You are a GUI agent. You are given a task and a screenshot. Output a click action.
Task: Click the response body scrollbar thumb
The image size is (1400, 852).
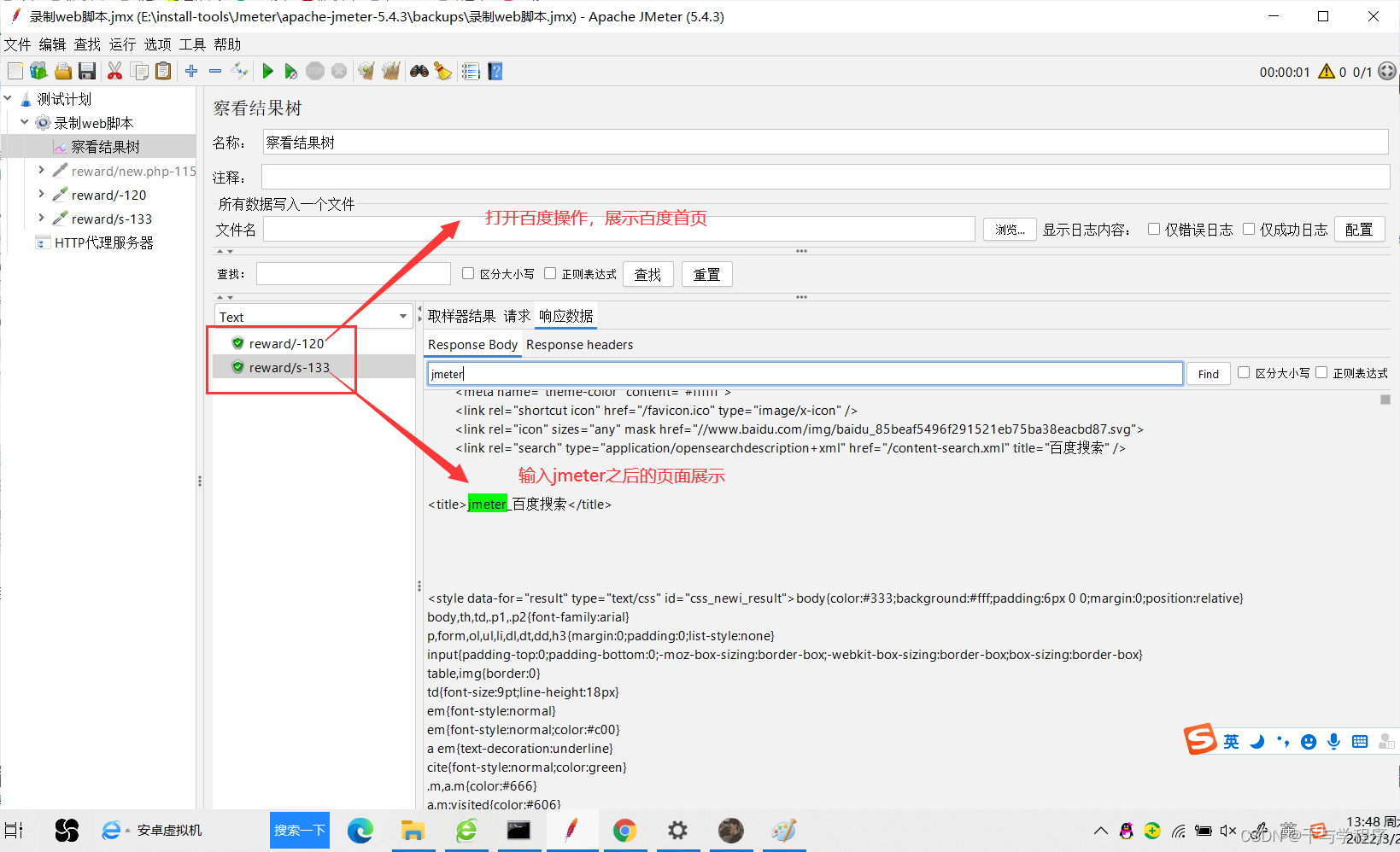1385,400
